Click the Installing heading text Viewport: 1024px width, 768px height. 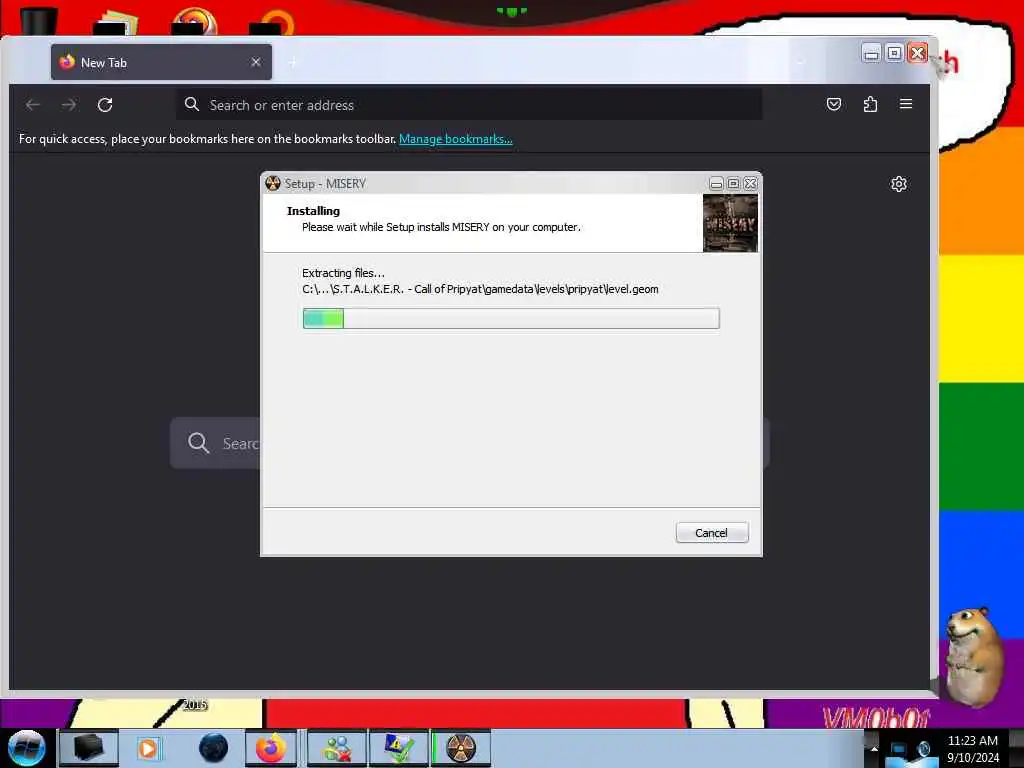coord(313,210)
